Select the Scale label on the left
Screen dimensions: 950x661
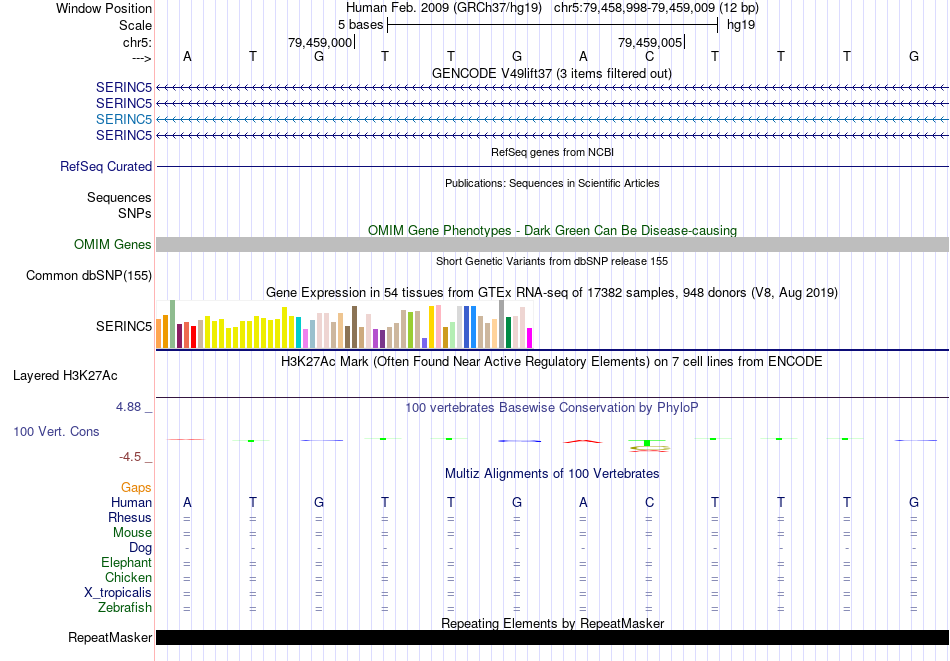[135, 25]
